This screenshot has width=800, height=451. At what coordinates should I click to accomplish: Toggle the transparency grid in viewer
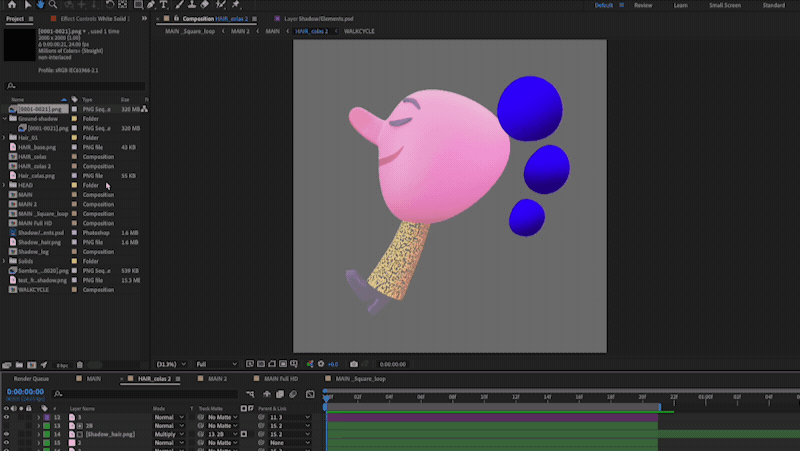pos(261,364)
